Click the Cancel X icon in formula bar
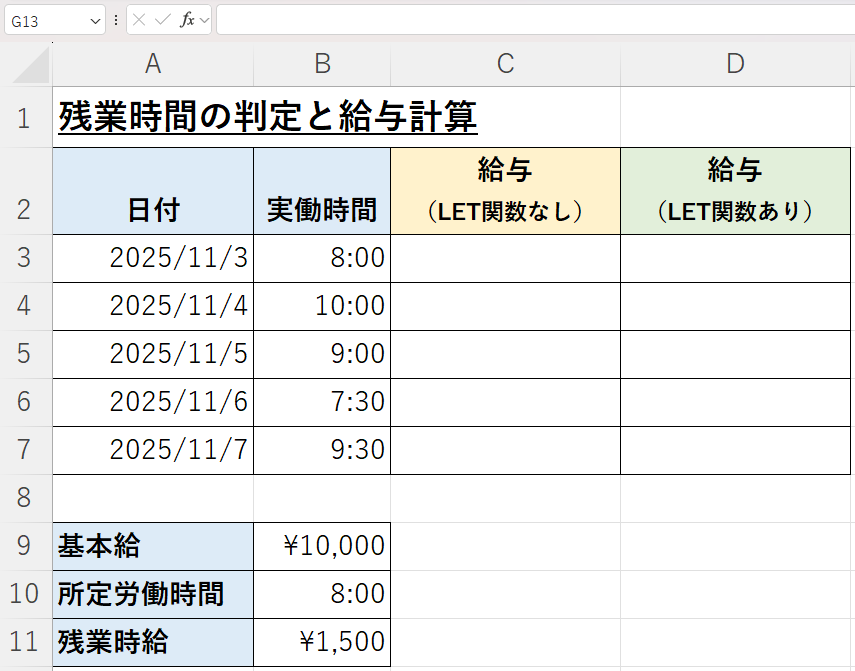The height and width of the screenshot is (671, 855). coord(139,20)
